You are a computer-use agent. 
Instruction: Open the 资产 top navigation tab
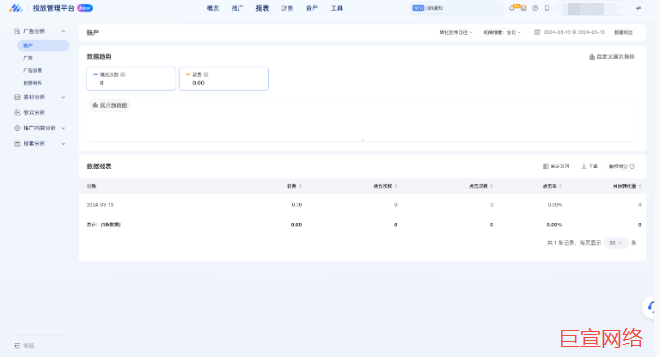tap(312, 8)
